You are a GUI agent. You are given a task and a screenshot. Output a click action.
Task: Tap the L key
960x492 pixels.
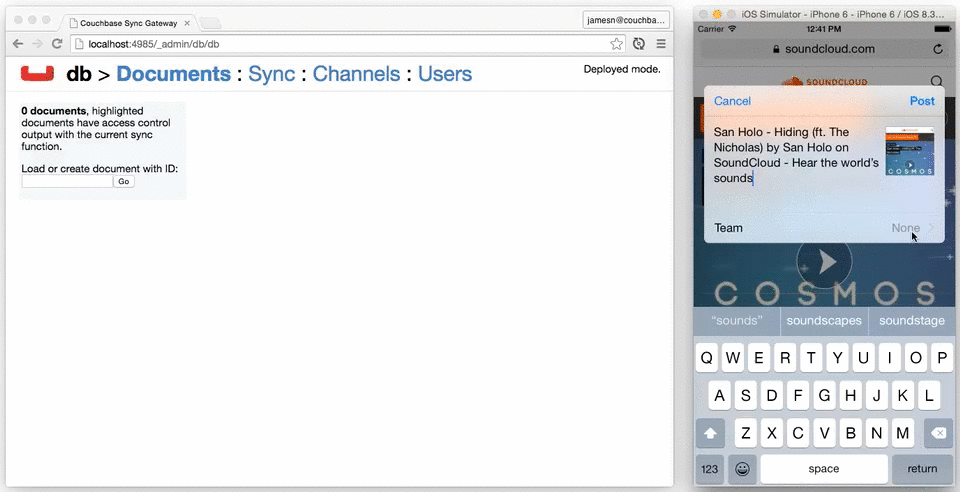pos(929,396)
